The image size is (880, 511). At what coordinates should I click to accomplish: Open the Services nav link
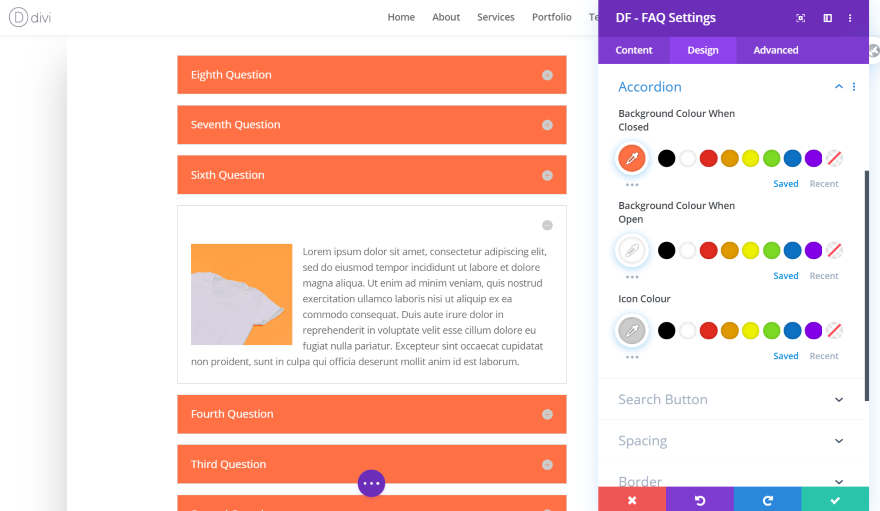[x=496, y=17]
